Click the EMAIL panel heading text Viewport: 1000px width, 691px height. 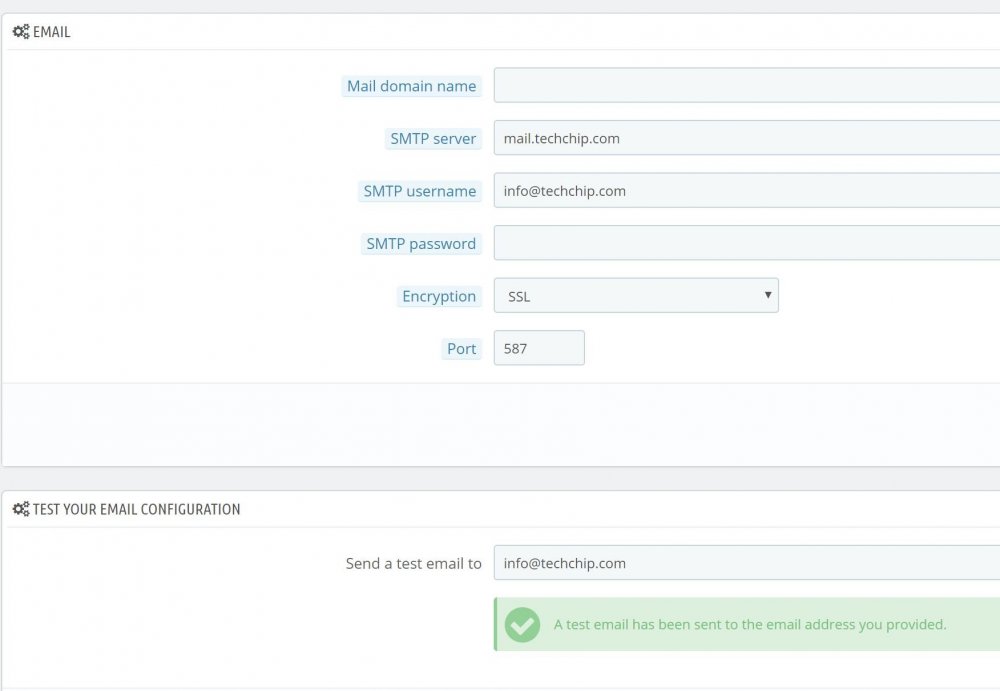point(52,32)
